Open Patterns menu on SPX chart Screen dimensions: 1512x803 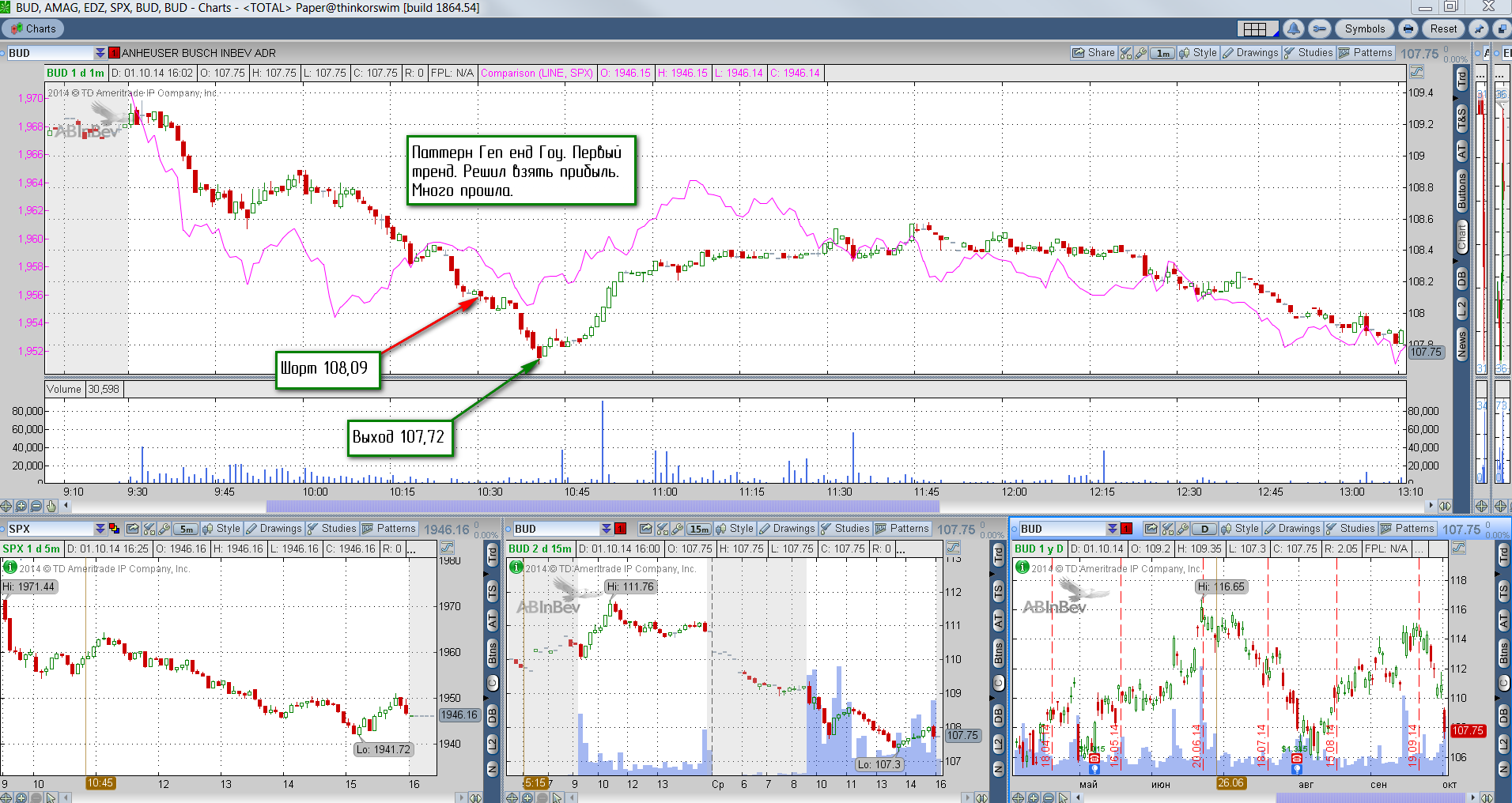[x=388, y=529]
